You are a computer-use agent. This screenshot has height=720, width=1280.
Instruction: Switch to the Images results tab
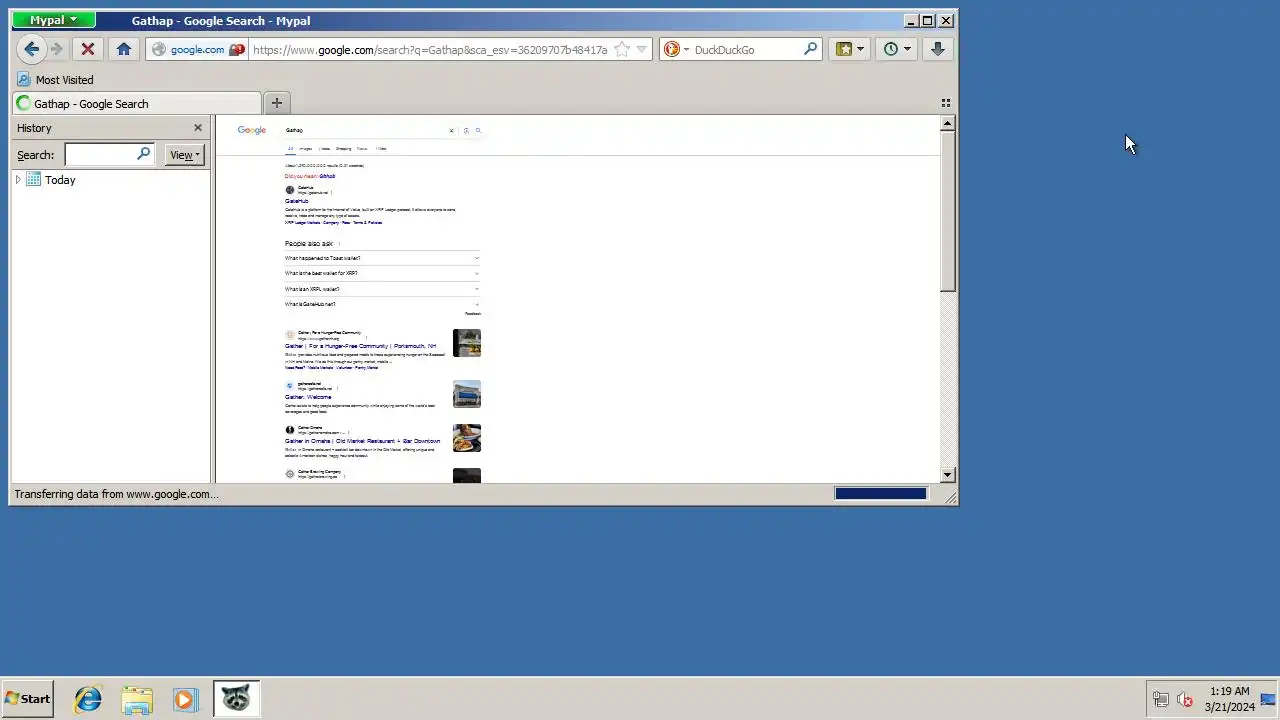point(306,149)
